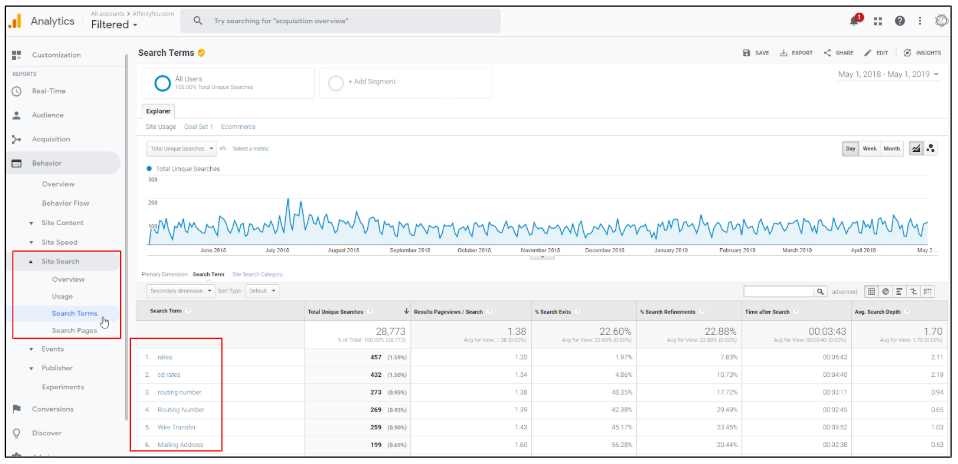Open Site Search Overview report
Image resolution: width=958 pixels, height=464 pixels.
tap(68, 279)
